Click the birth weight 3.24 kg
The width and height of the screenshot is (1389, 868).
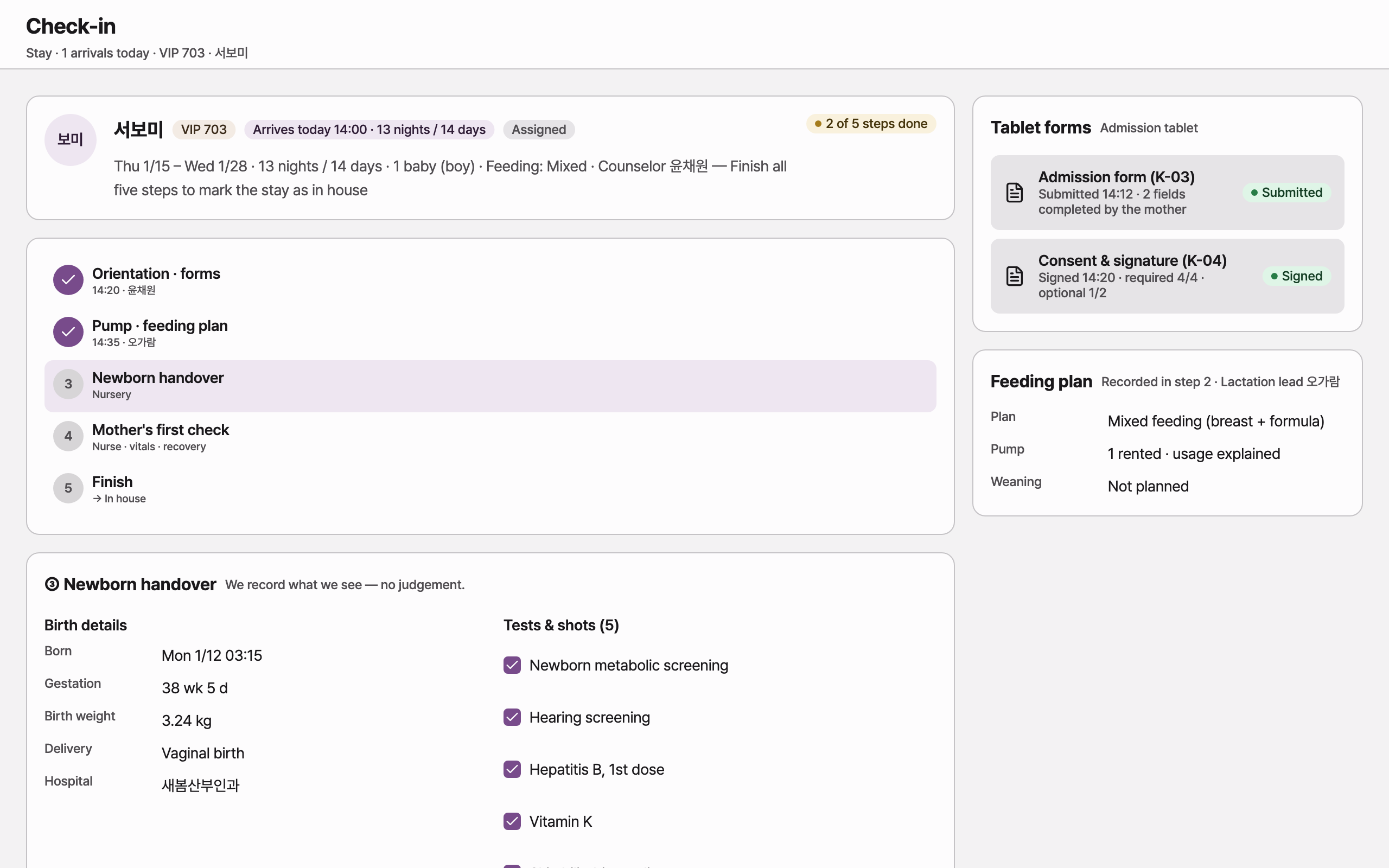[187, 720]
